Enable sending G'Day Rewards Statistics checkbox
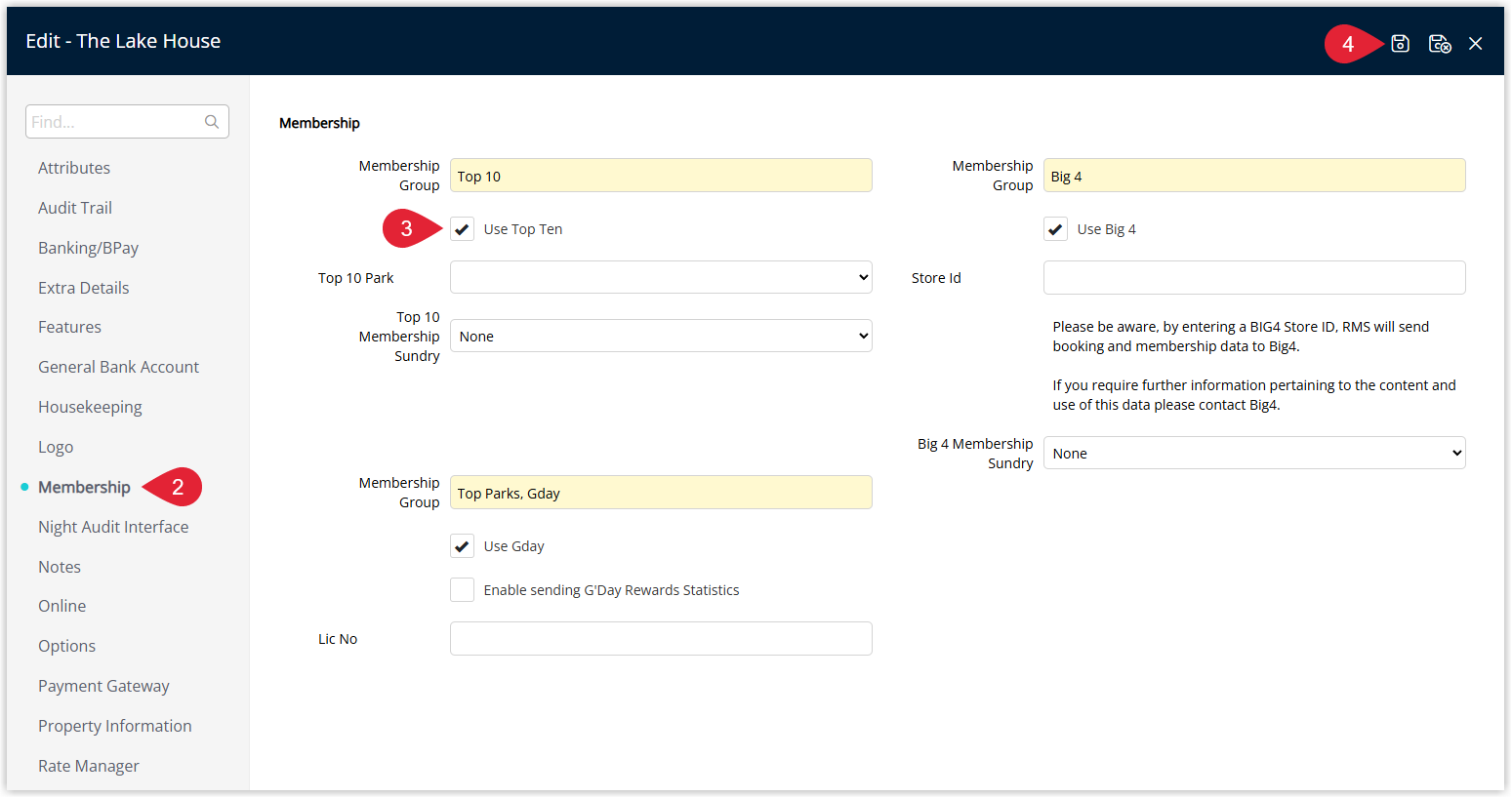Image resolution: width=1512 pixels, height=798 pixels. click(462, 590)
